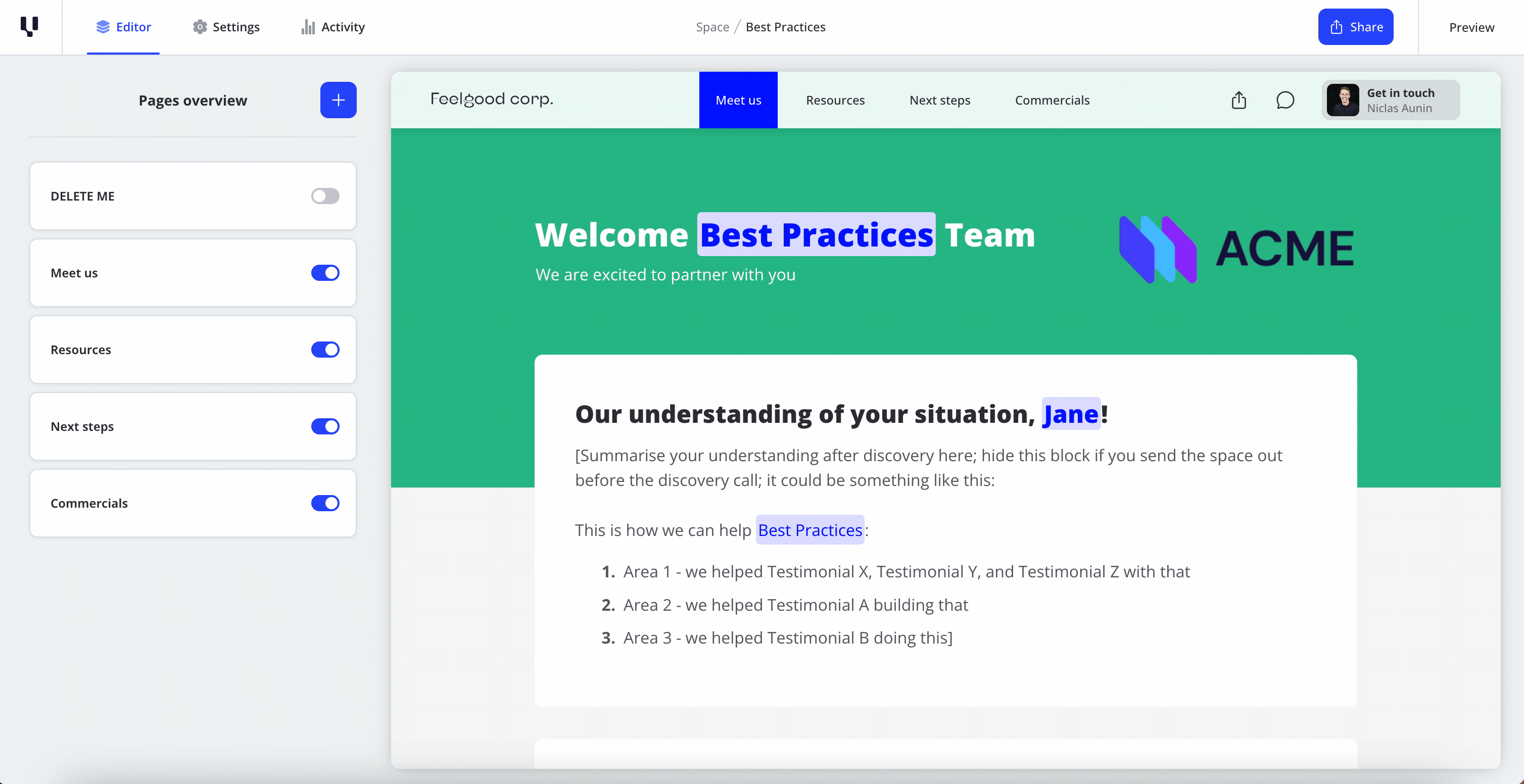
Task: Click the Get in touch contact card
Action: pyautogui.click(x=1390, y=100)
